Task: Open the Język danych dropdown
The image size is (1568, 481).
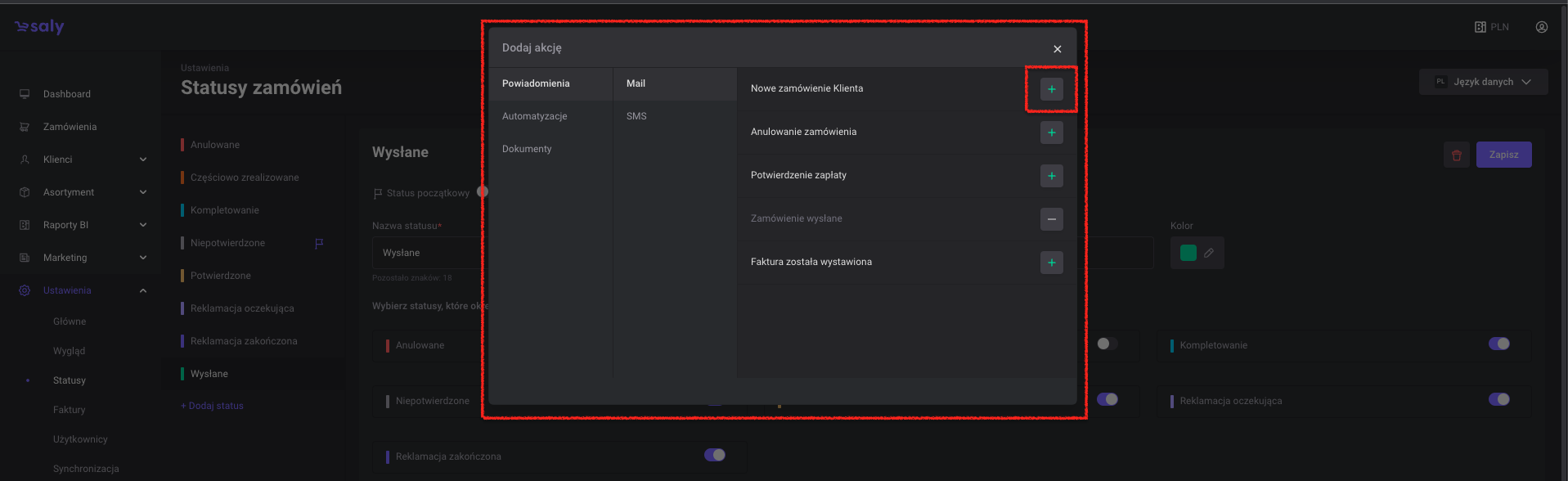Action: pos(1483,82)
